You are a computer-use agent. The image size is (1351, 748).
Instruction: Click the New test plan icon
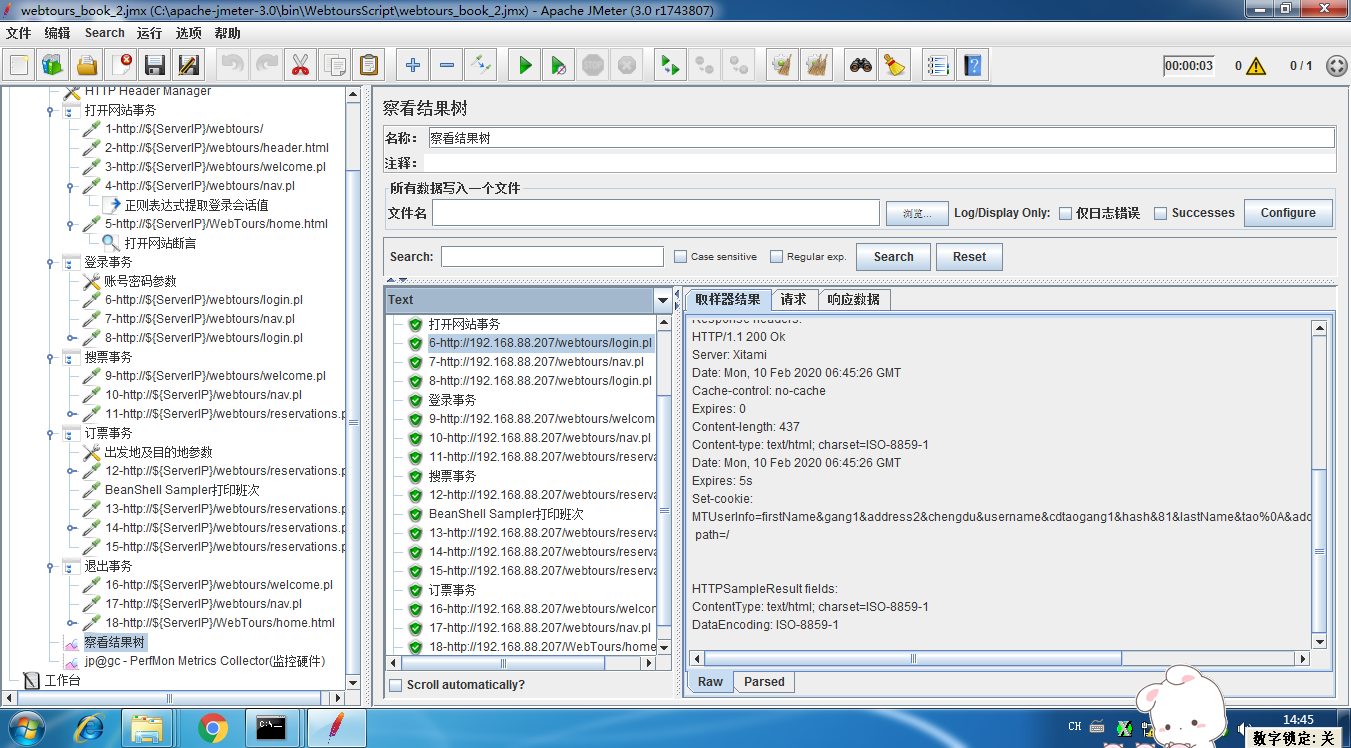pos(19,66)
